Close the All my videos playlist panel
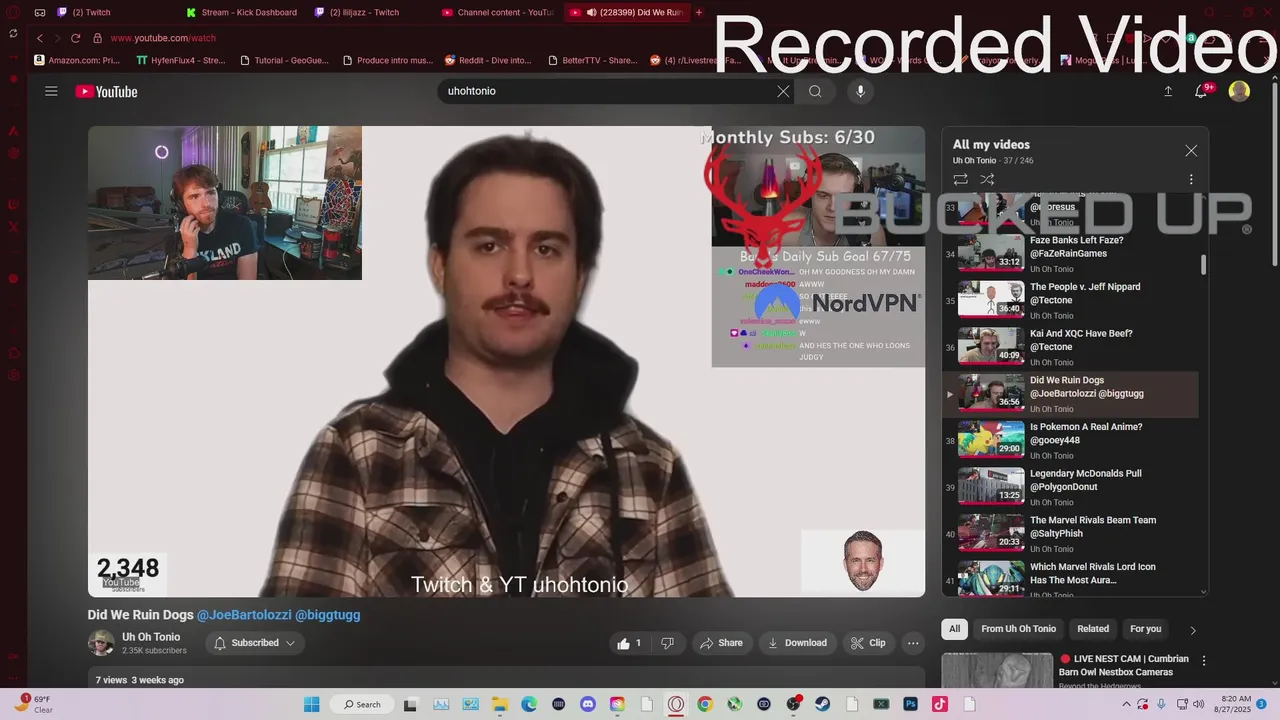The height and width of the screenshot is (720, 1280). 1191,151
